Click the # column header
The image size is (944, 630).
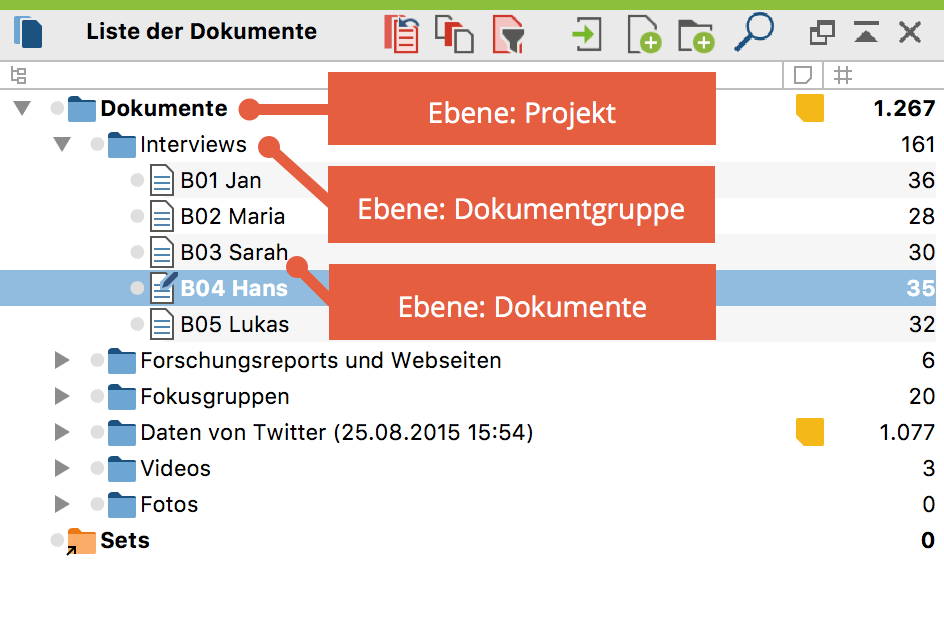click(x=843, y=75)
